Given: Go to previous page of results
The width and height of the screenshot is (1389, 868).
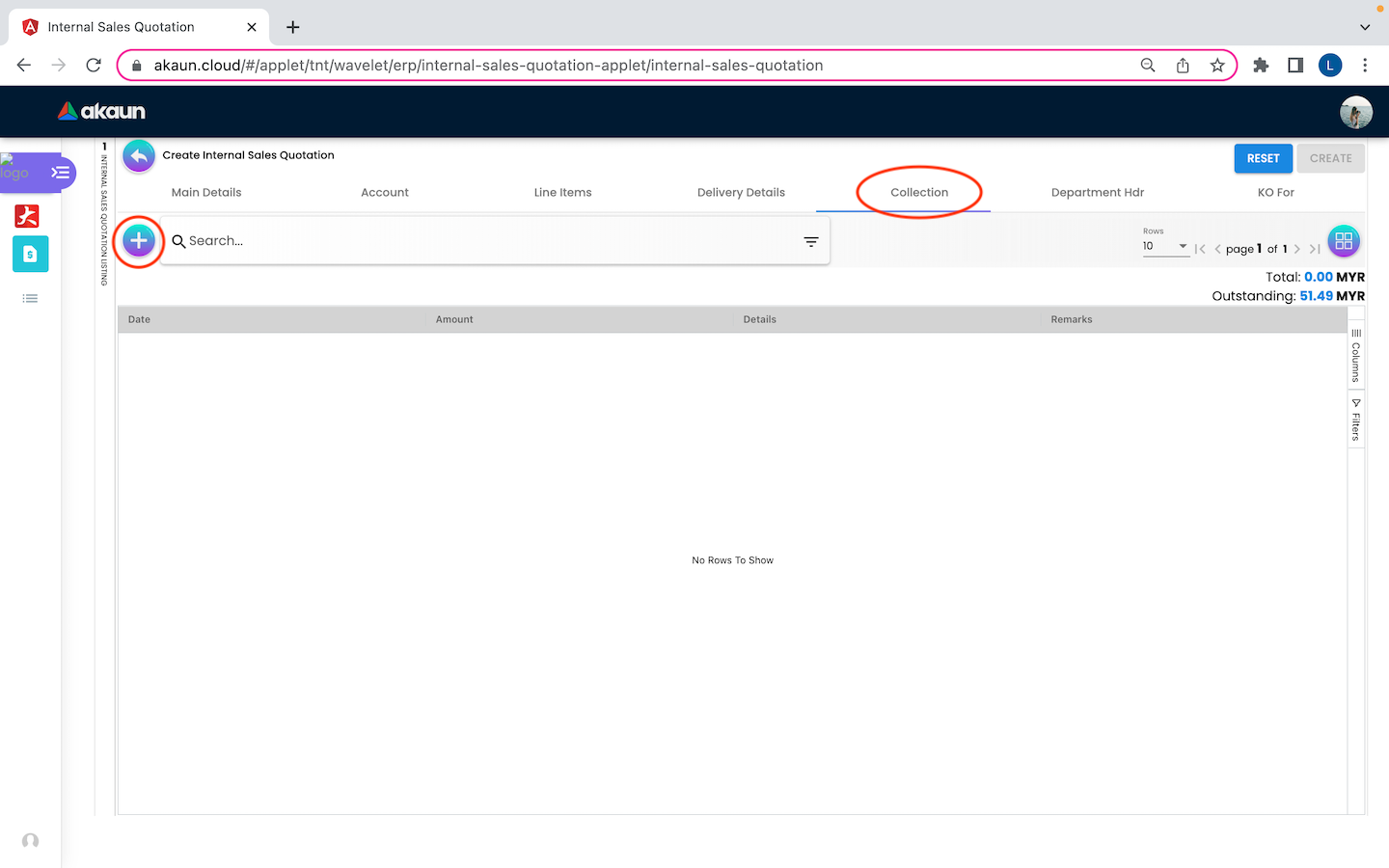Looking at the screenshot, I should [1217, 249].
